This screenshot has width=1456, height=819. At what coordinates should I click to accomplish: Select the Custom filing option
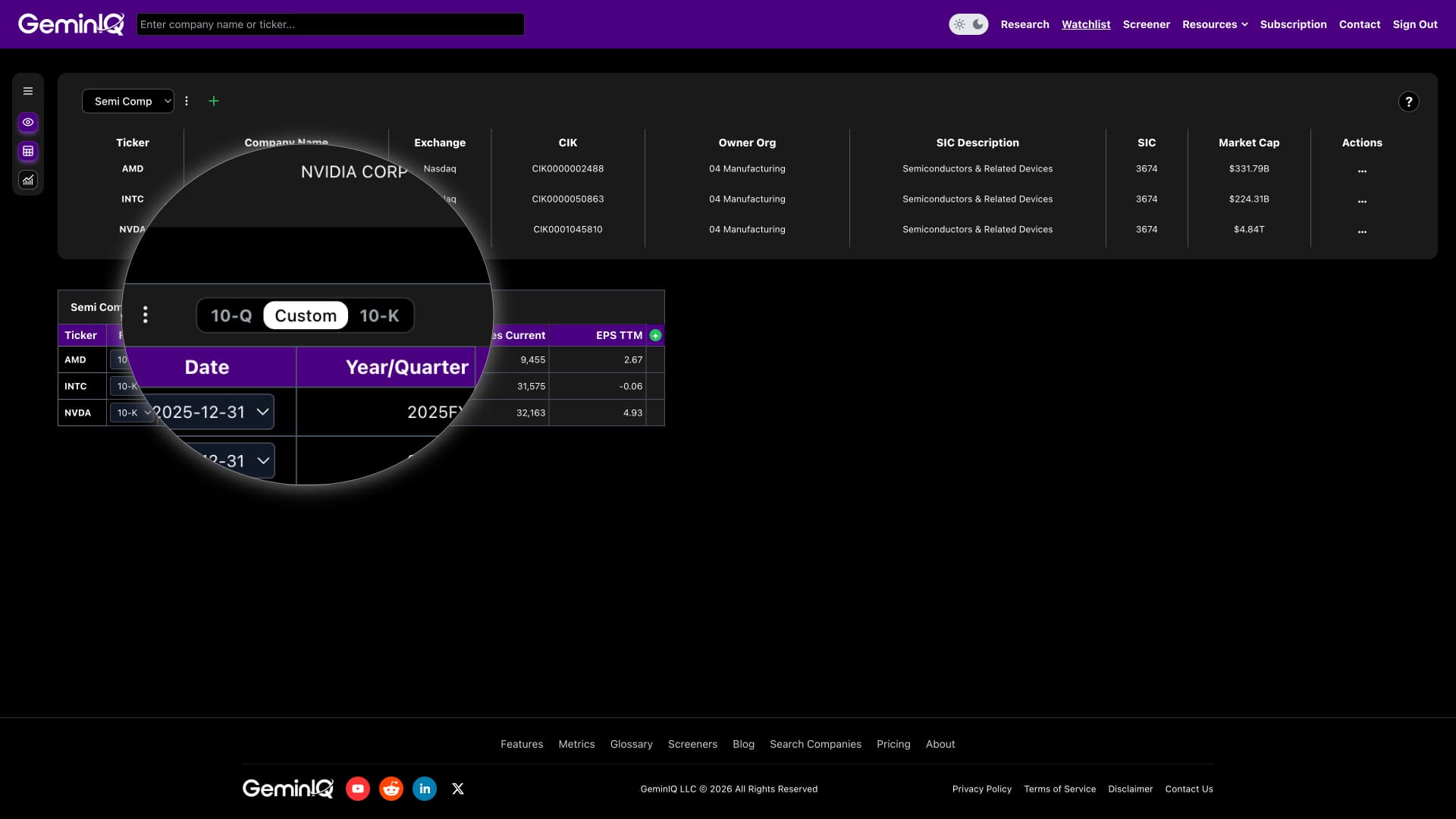coord(306,315)
